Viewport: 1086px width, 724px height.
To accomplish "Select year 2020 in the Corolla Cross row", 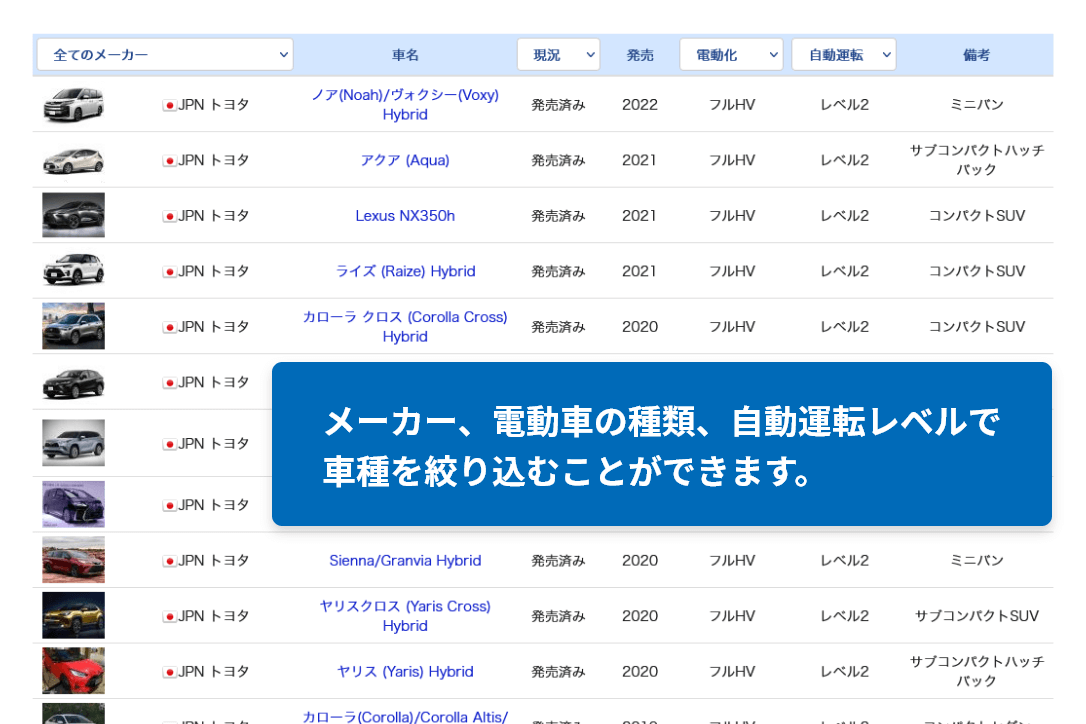I will 640,326.
